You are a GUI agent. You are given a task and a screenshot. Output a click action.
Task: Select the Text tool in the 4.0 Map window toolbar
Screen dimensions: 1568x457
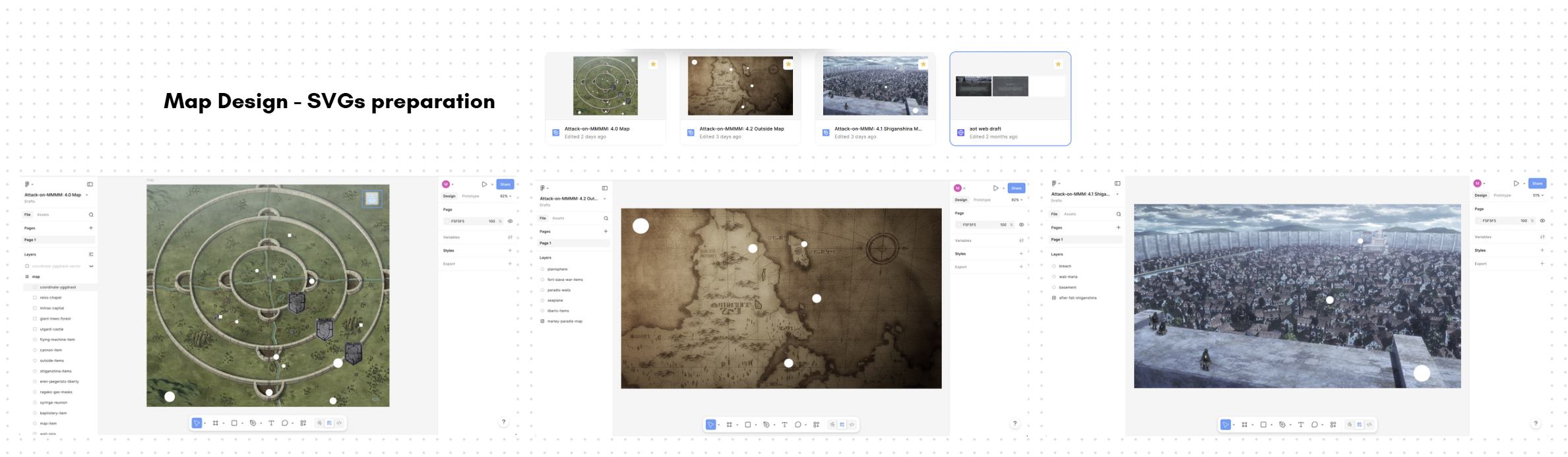tap(271, 423)
